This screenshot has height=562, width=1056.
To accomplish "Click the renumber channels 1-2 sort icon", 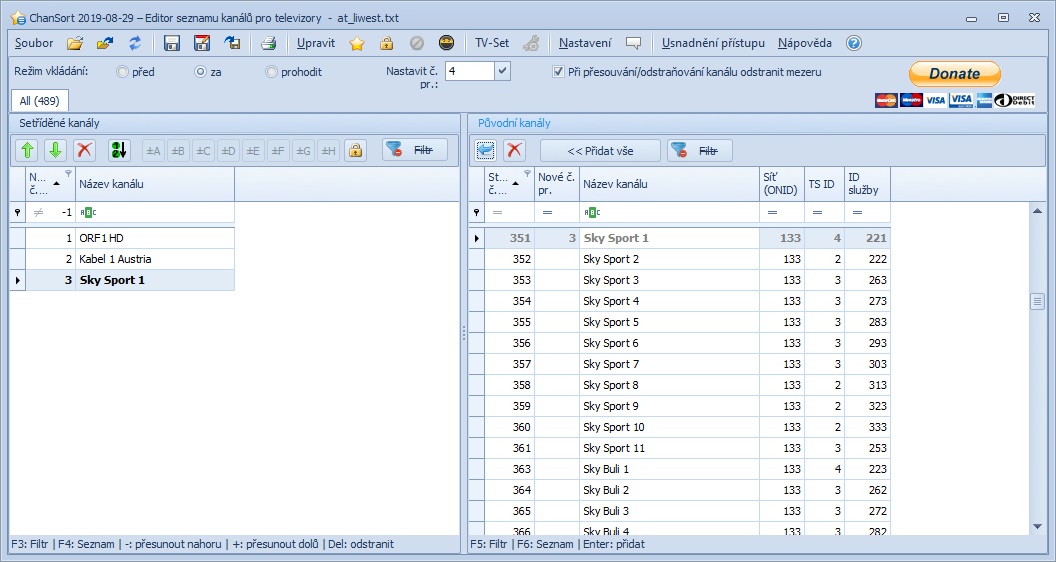I will [x=120, y=150].
